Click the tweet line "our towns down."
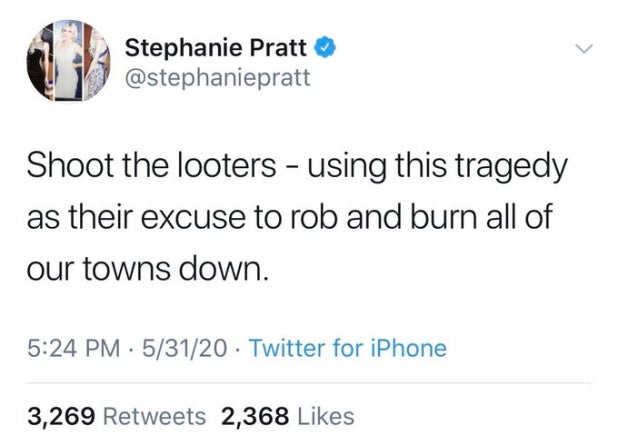 [146, 269]
